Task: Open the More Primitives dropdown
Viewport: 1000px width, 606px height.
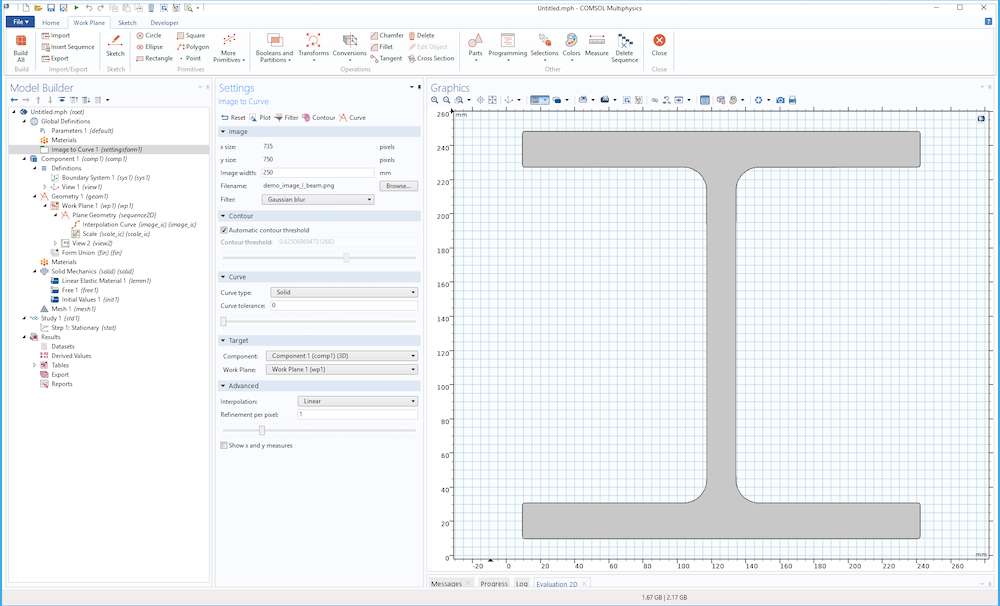Action: (x=229, y=48)
